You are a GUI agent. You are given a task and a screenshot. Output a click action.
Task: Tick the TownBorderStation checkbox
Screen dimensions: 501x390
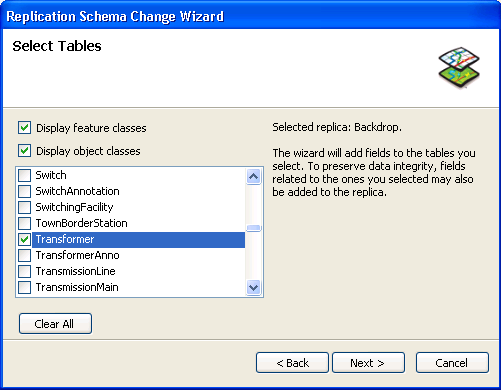point(24,223)
